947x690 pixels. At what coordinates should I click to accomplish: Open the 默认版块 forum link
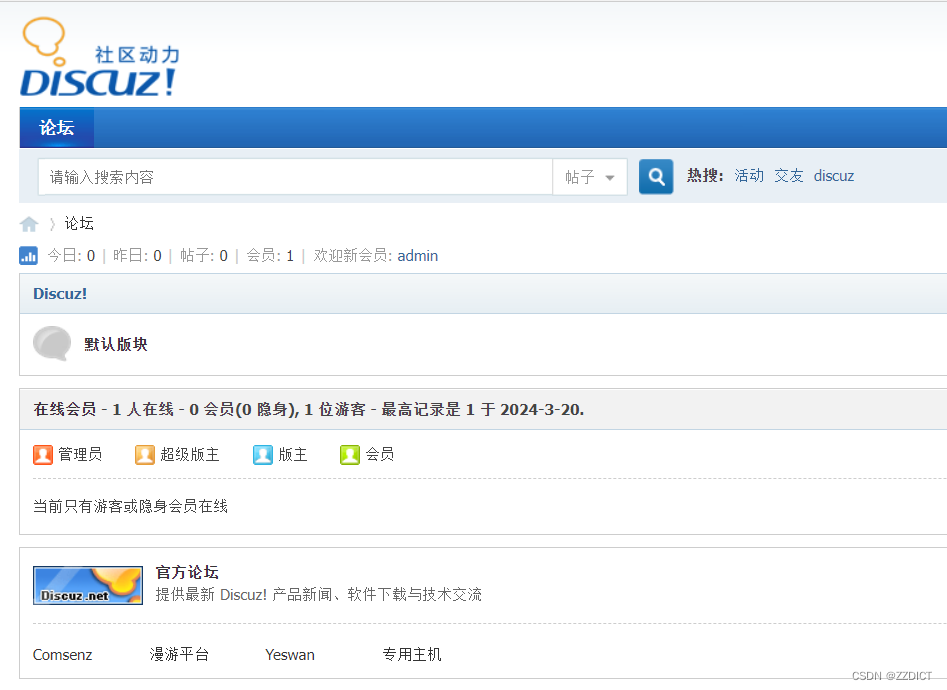tap(116, 344)
